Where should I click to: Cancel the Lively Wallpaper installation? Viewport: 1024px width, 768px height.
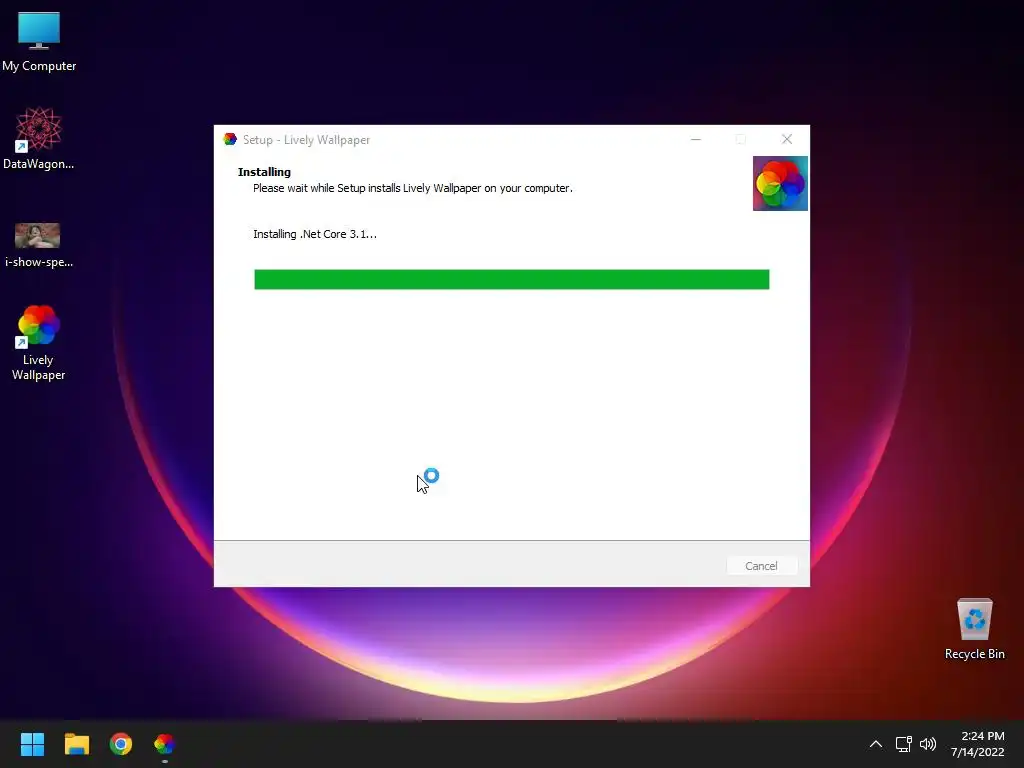(x=761, y=566)
